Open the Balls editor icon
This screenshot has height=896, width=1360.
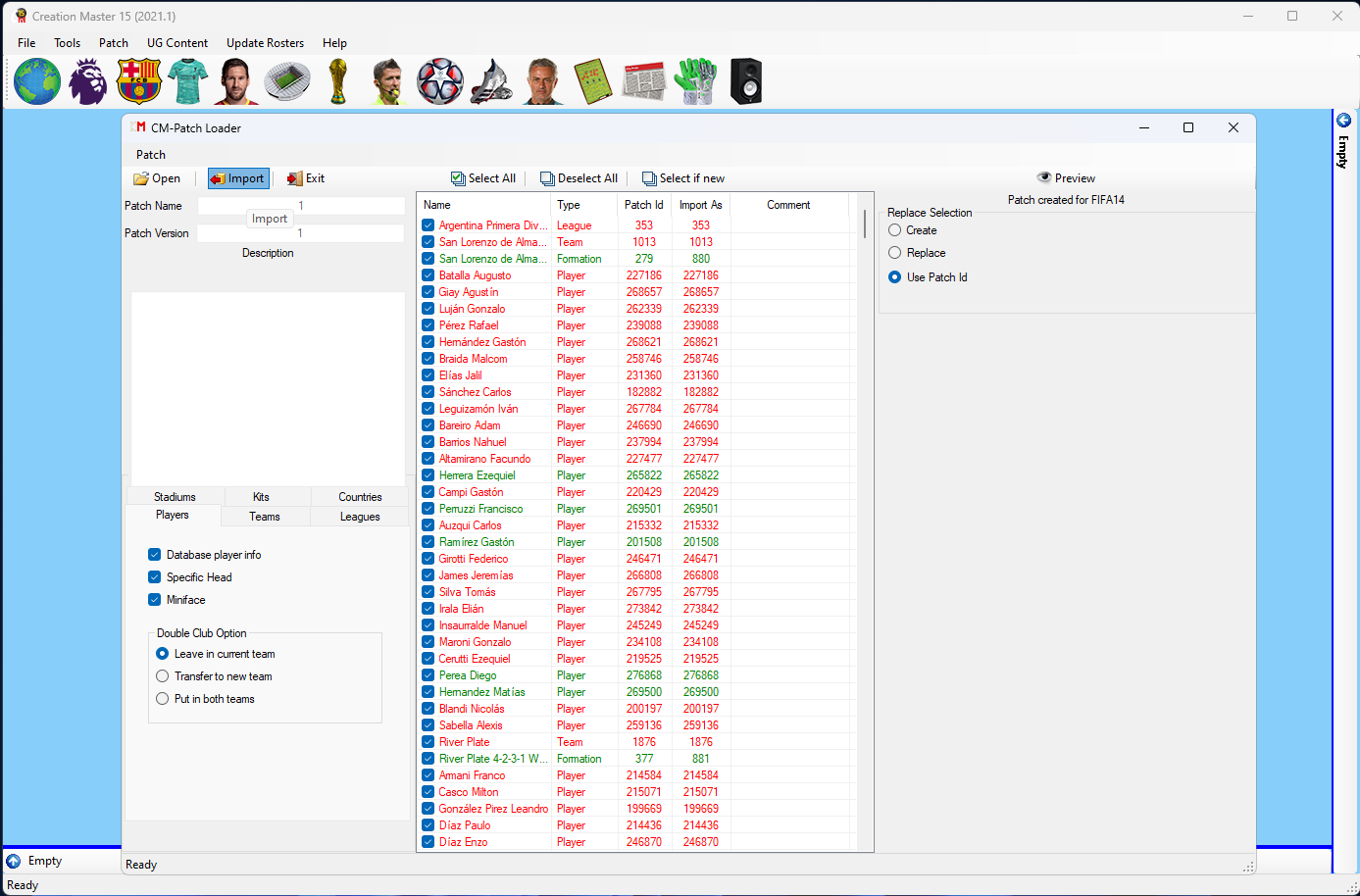[439, 81]
